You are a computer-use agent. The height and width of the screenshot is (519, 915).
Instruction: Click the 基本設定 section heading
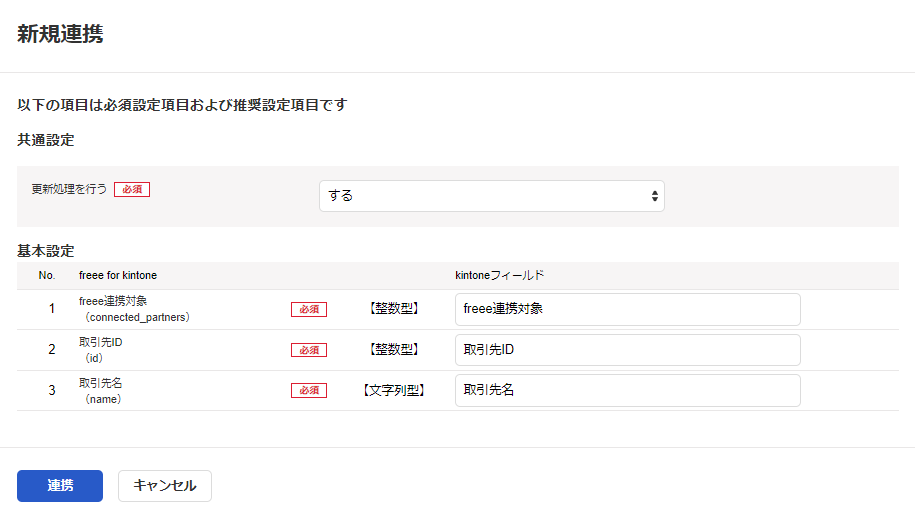46,251
